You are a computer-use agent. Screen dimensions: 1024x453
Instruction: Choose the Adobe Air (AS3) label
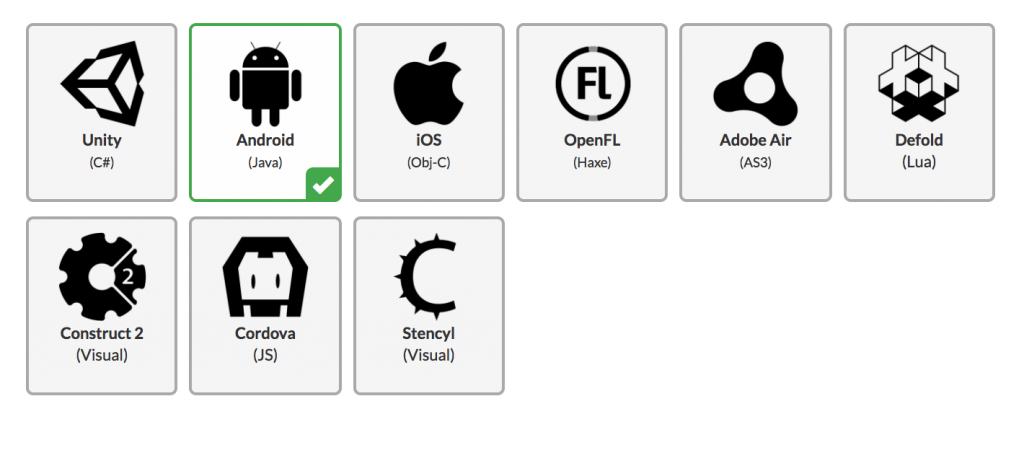(756, 150)
